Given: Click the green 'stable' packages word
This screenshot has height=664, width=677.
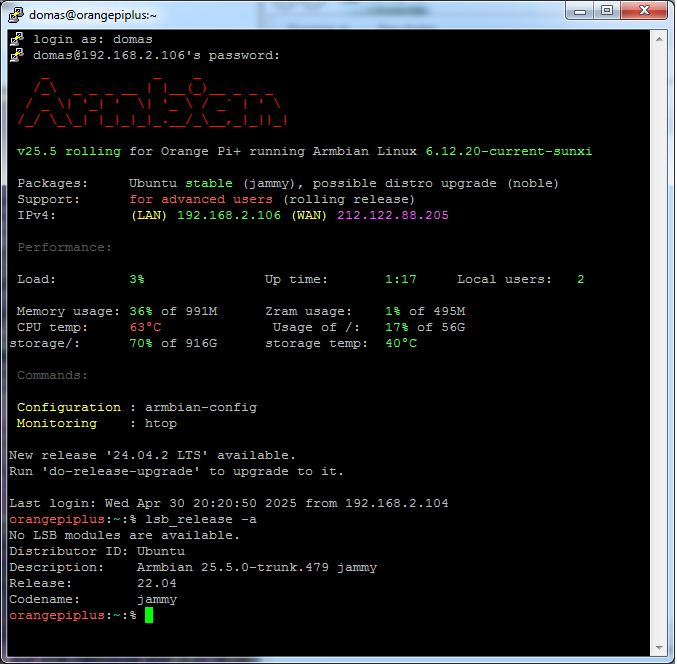Looking at the screenshot, I should pyautogui.click(x=209, y=183).
